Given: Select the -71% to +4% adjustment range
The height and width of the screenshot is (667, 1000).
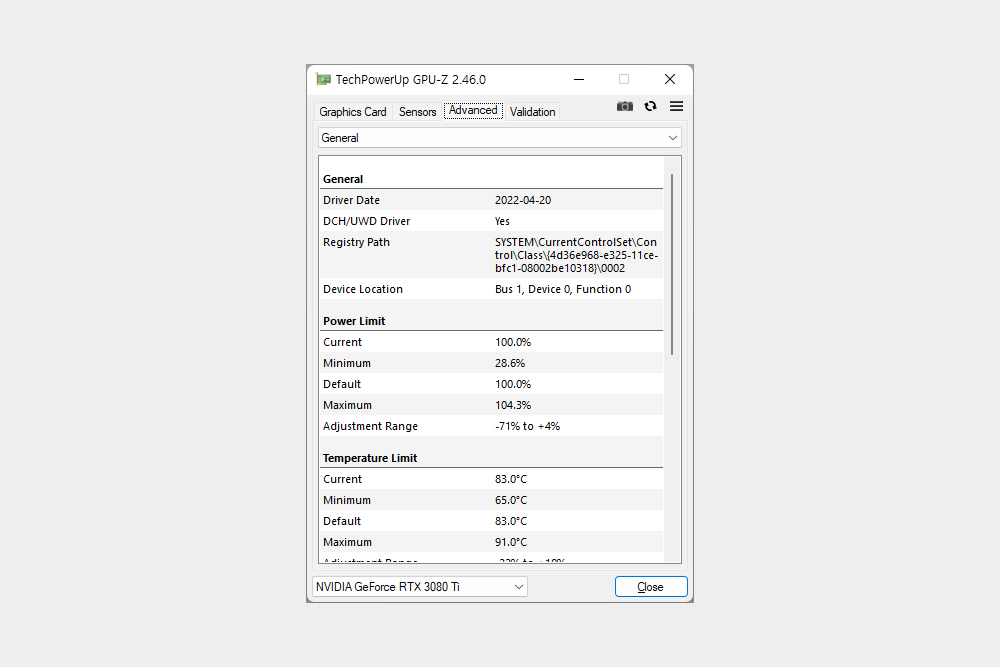Looking at the screenshot, I should [527, 427].
